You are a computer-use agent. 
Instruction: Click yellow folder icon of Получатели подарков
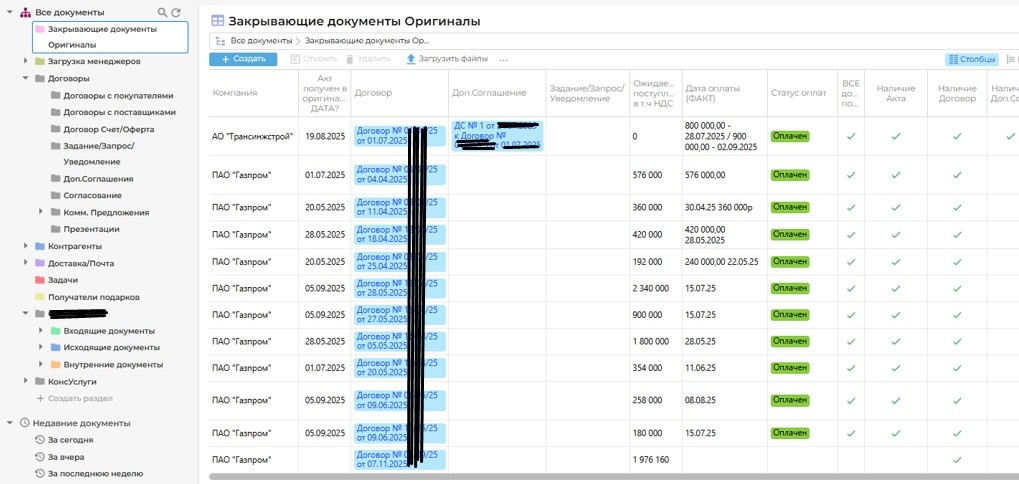click(x=40, y=297)
